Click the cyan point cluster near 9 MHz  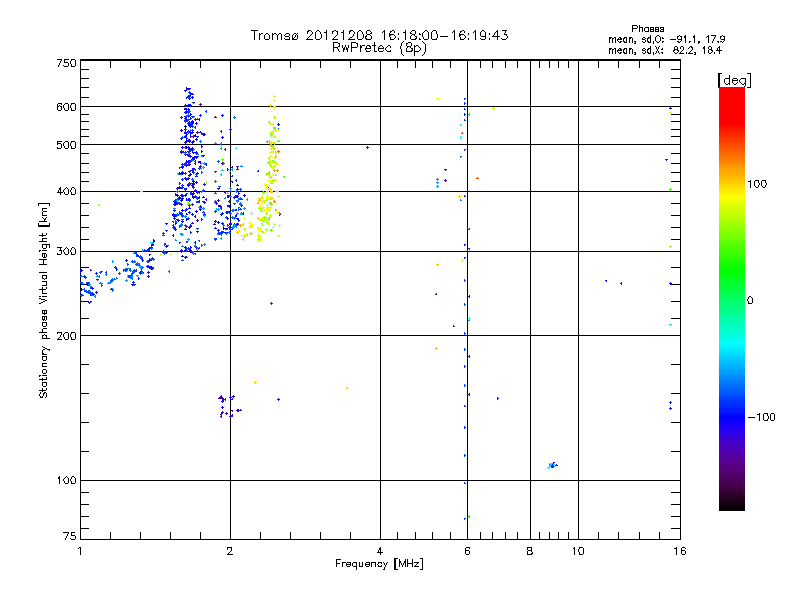point(552,465)
